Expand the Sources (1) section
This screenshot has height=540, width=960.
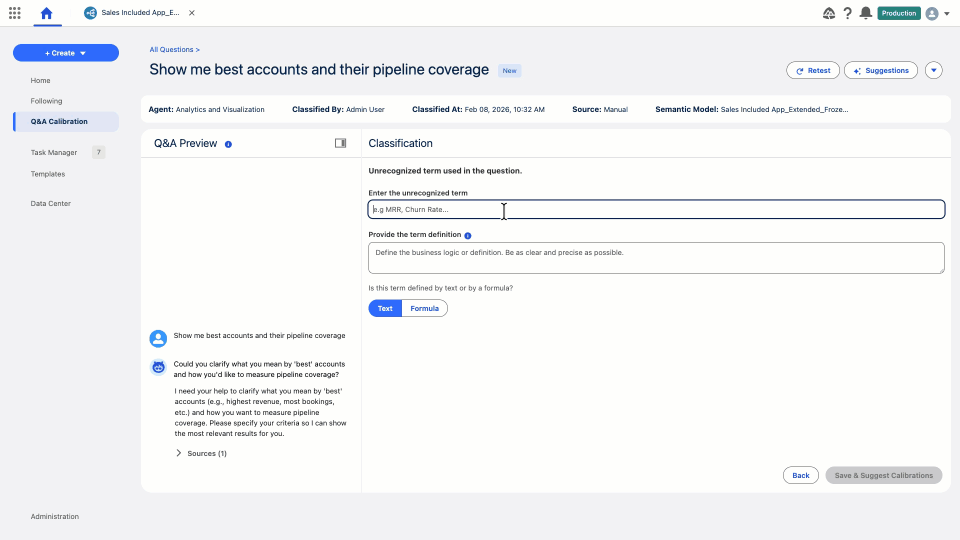point(201,453)
